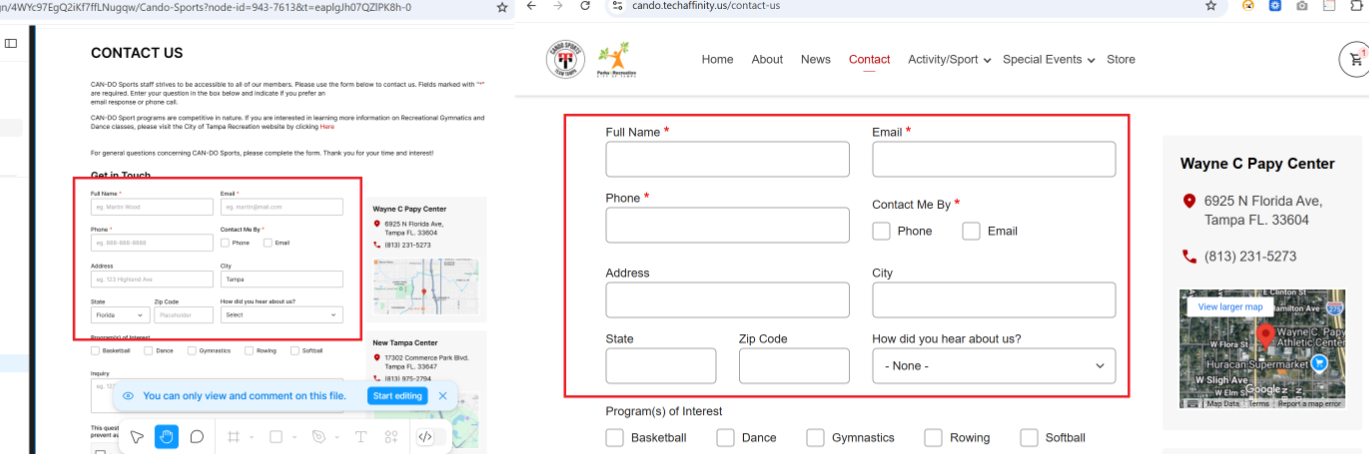Bookmark the contact-us page with the star
Screen dimensions: 1369x454
(x=1210, y=6)
